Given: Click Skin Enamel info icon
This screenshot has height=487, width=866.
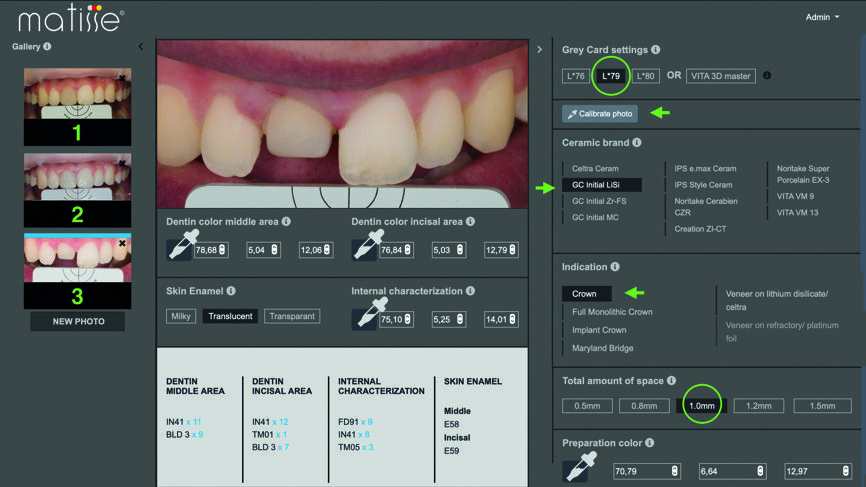Looking at the screenshot, I should point(231,291).
